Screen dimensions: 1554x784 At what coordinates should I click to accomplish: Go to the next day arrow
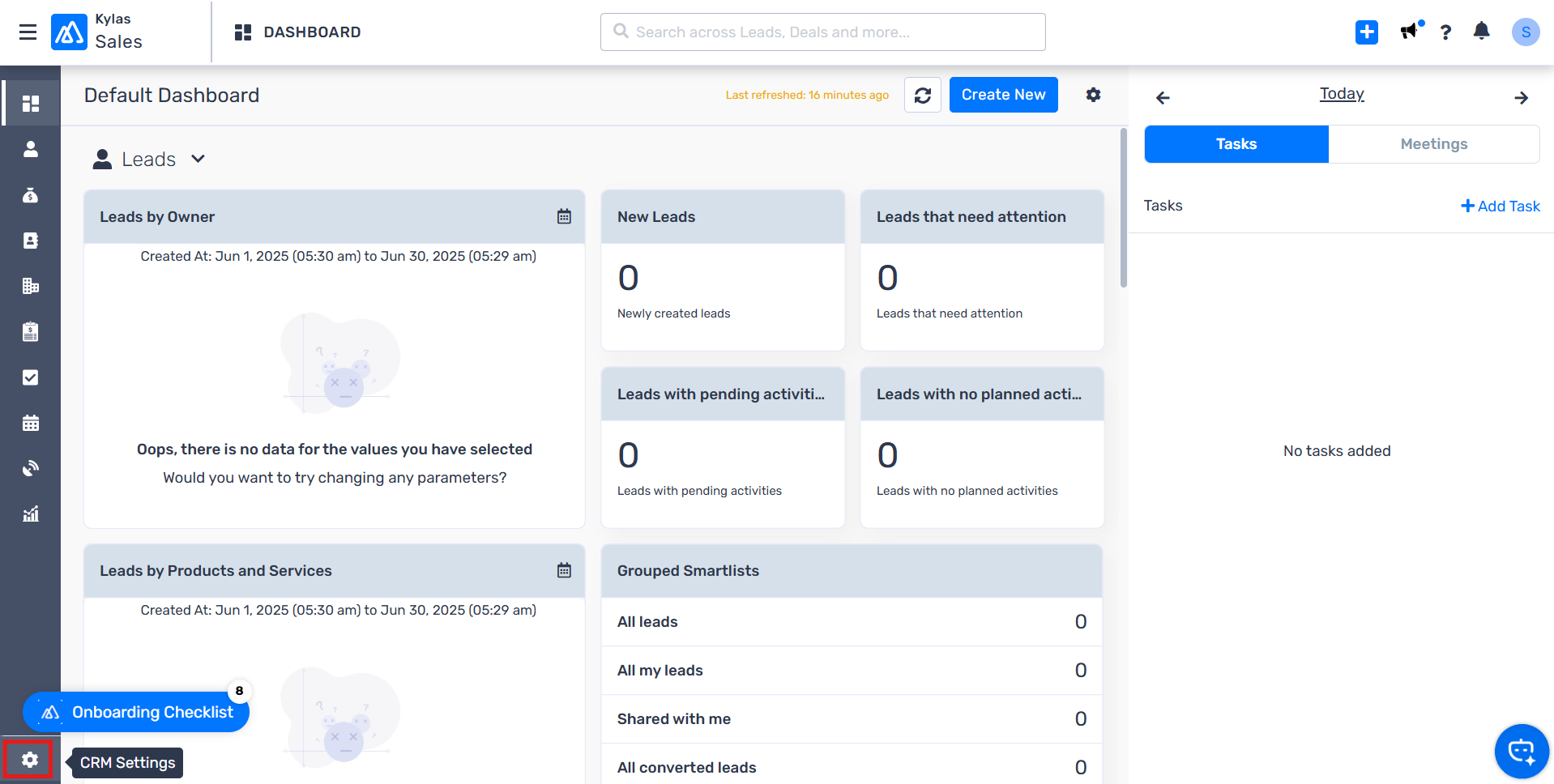[1521, 98]
